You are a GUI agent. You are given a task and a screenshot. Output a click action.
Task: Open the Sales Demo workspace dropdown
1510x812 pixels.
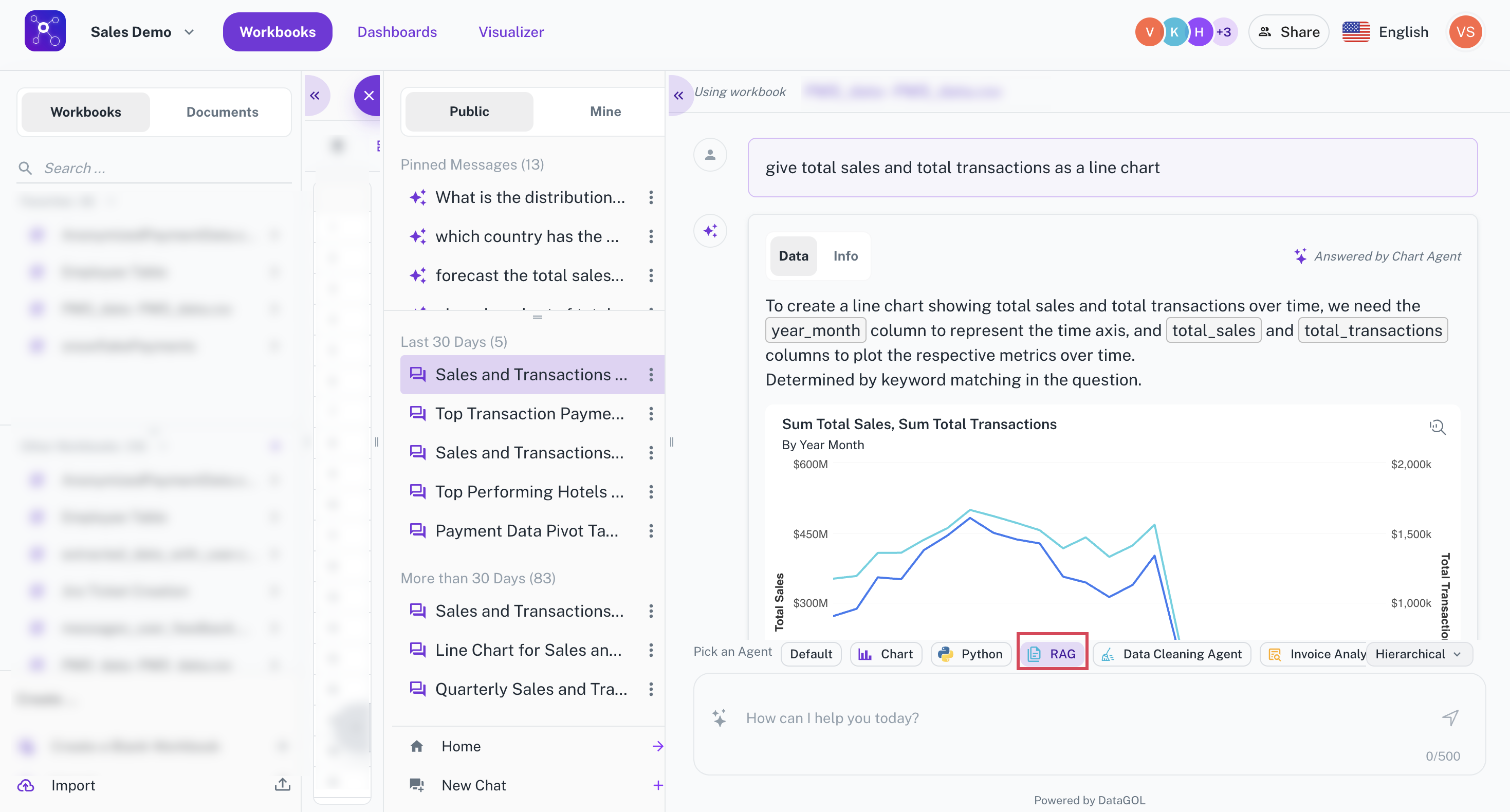pyautogui.click(x=142, y=32)
